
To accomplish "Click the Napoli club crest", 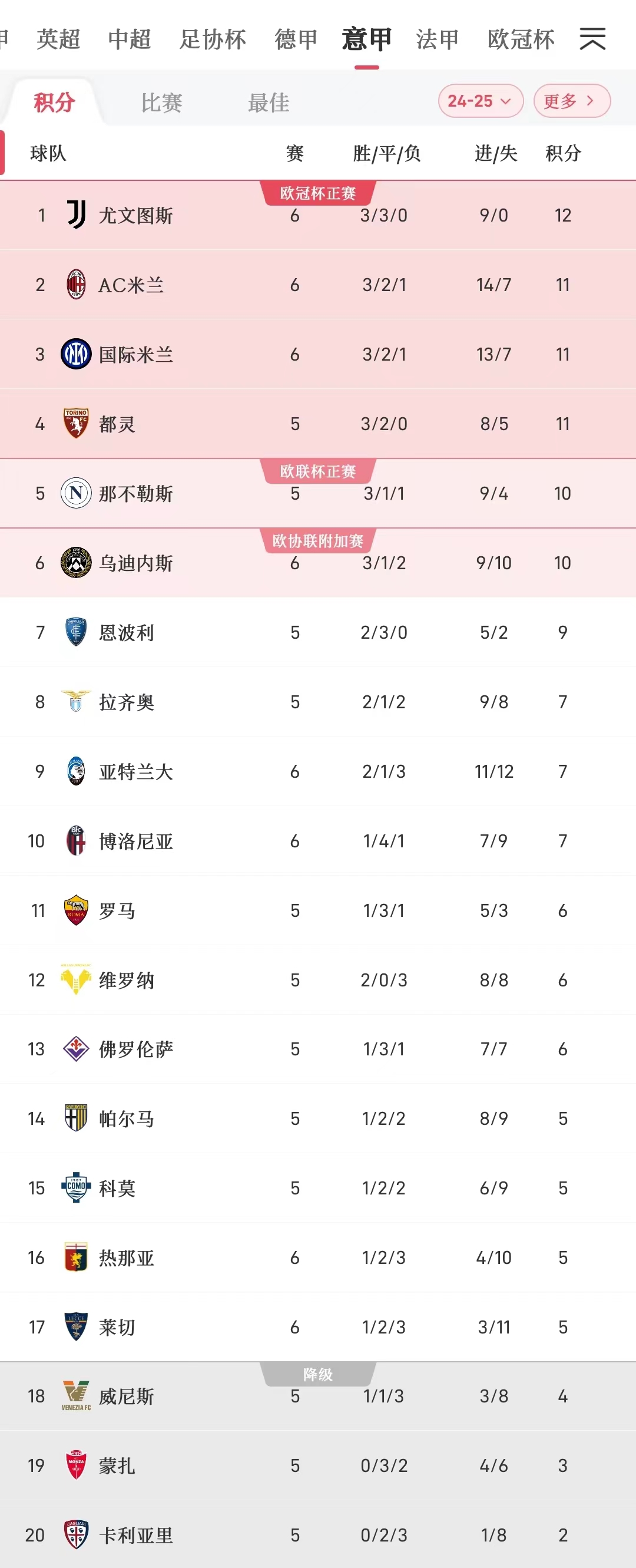I will tap(75, 494).
